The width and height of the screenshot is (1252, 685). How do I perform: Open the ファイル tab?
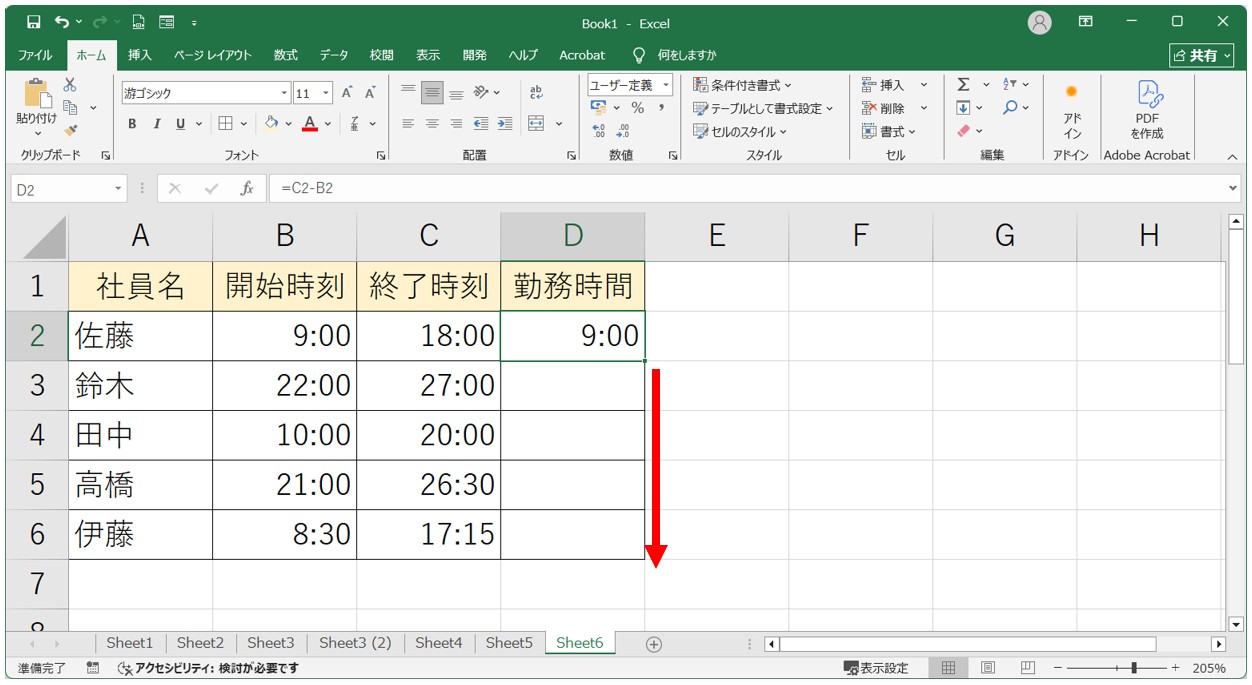pyautogui.click(x=36, y=55)
